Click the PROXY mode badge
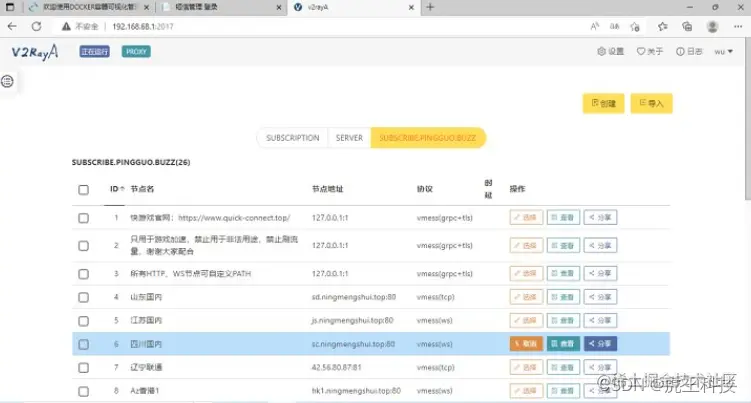Image resolution: width=751 pixels, height=403 pixels. 136,52
